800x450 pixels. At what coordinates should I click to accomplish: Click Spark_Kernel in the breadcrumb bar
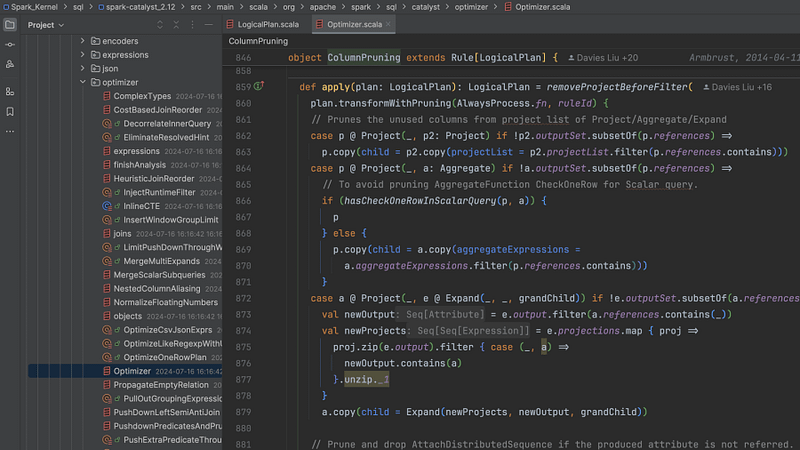coord(31,7)
